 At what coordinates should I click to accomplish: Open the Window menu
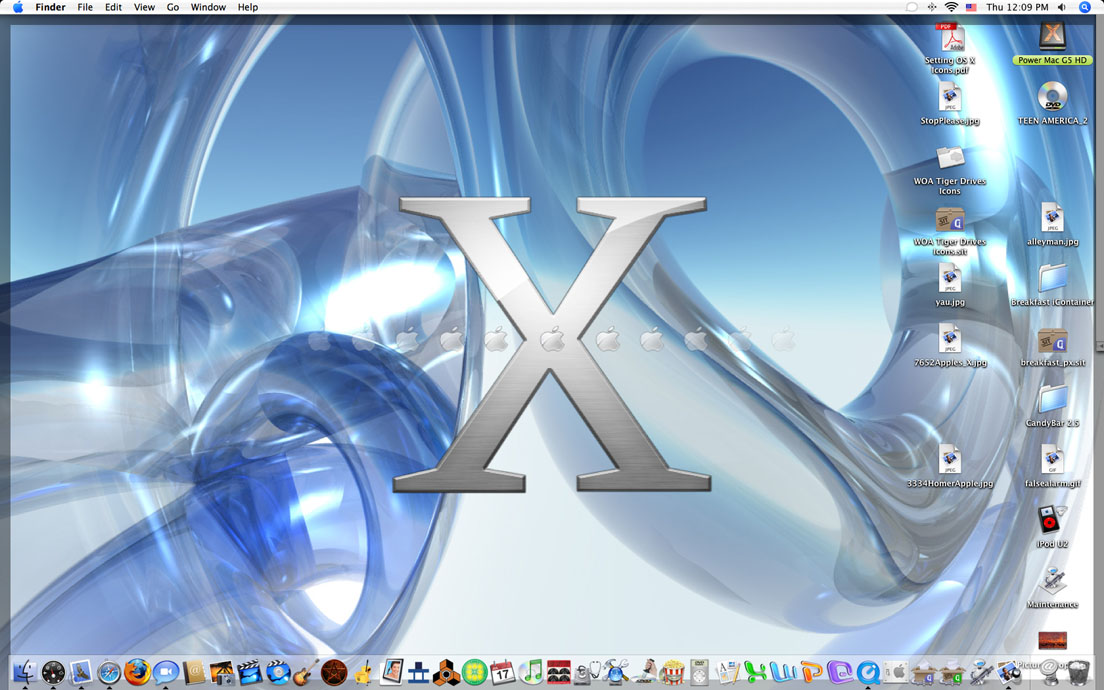(x=208, y=7)
